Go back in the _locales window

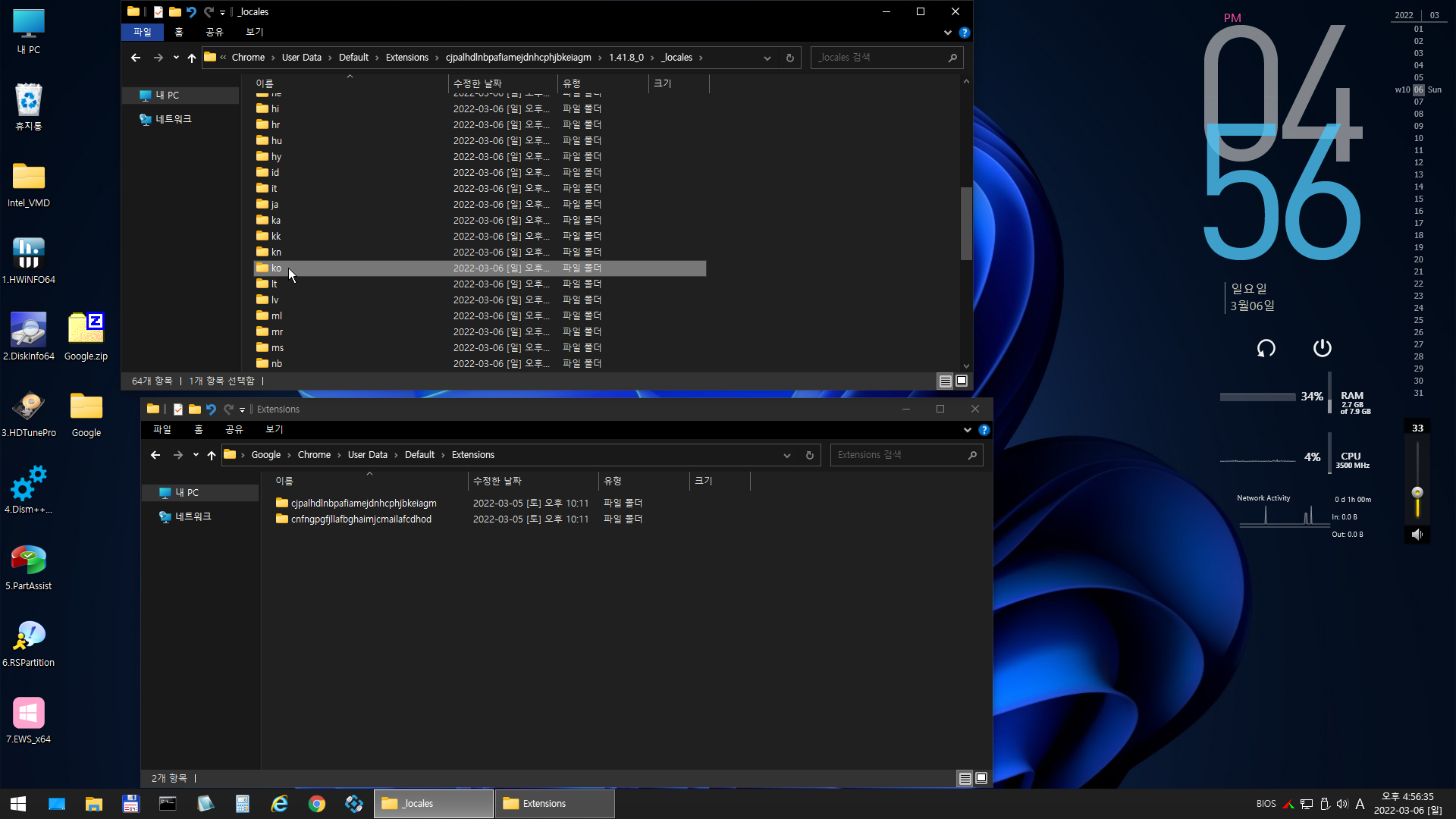(136, 58)
